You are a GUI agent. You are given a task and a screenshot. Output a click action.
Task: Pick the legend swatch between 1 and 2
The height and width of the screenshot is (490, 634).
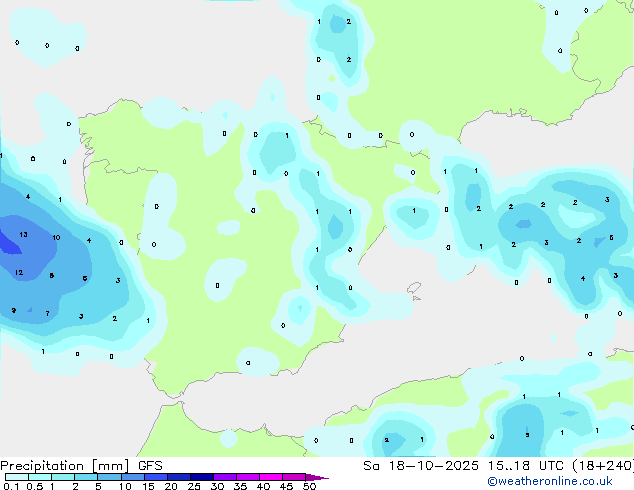tap(63, 477)
